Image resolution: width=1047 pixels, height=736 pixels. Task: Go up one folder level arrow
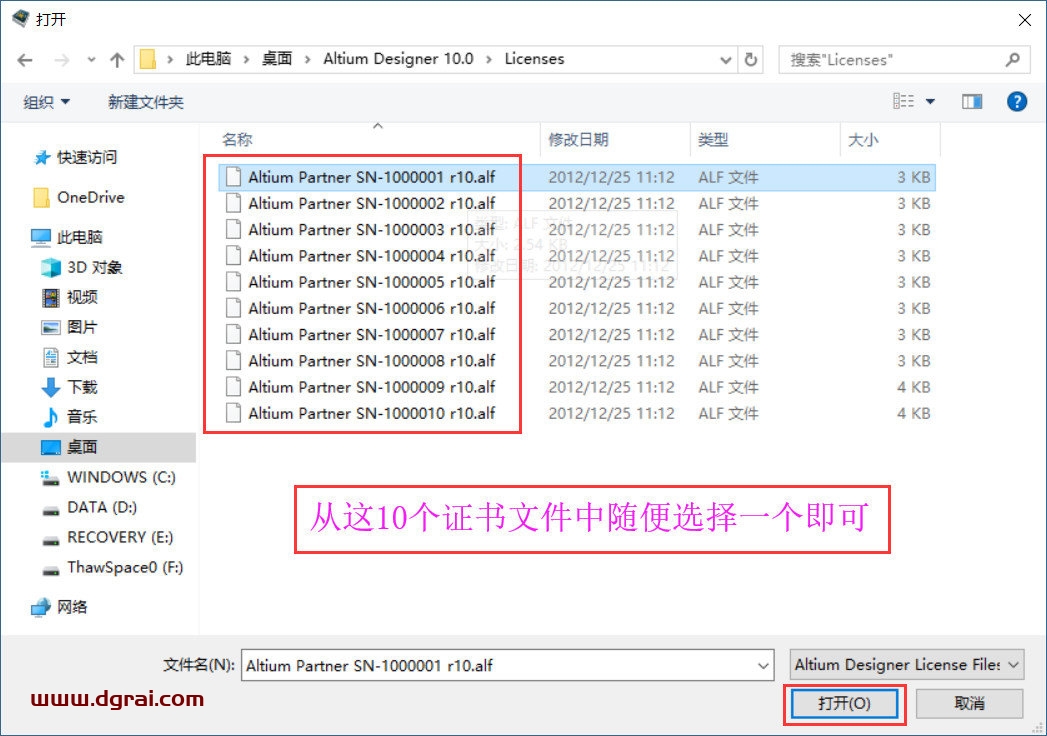[117, 60]
